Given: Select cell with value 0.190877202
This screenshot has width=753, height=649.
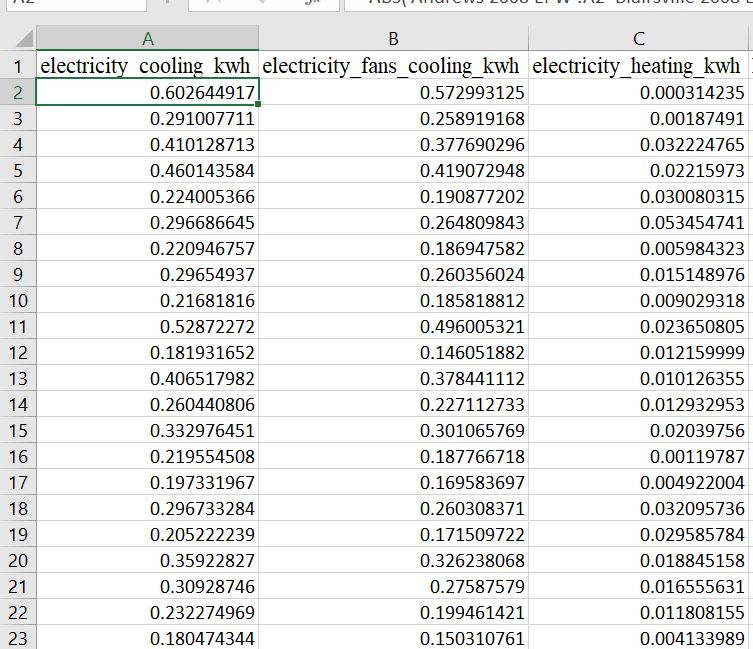Looking at the screenshot, I should (393, 196).
